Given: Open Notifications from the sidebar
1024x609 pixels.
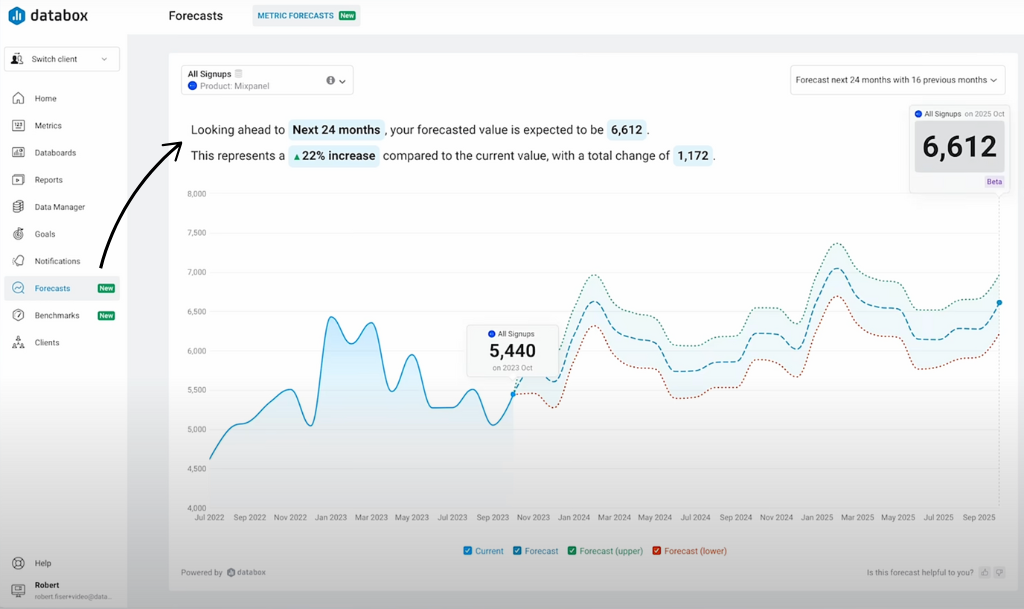Looking at the screenshot, I should coord(57,261).
